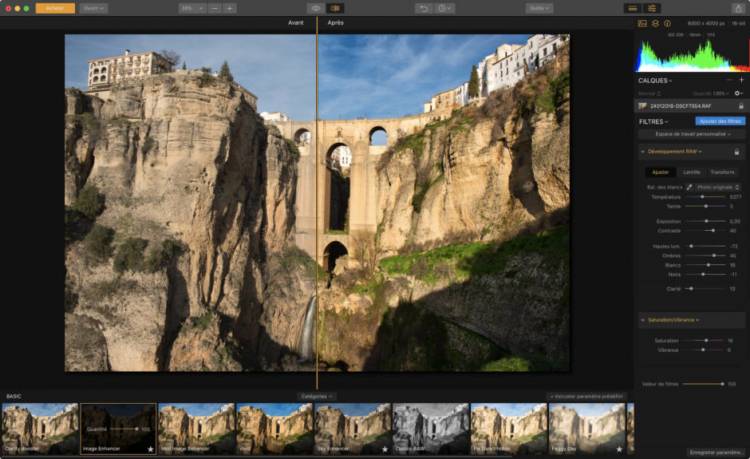Show the histogram panel icon
750x459 pixels.
[643, 23]
